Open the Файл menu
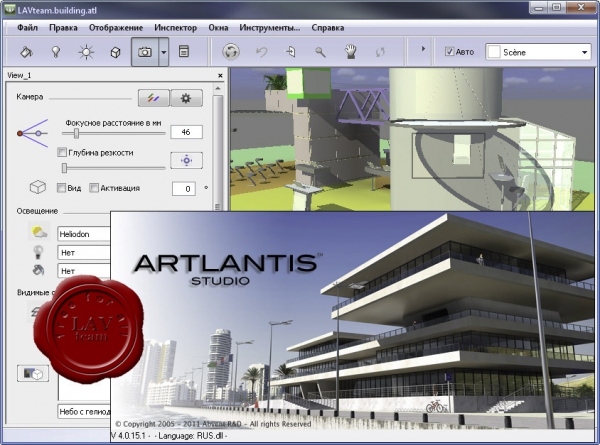 click(x=27, y=28)
